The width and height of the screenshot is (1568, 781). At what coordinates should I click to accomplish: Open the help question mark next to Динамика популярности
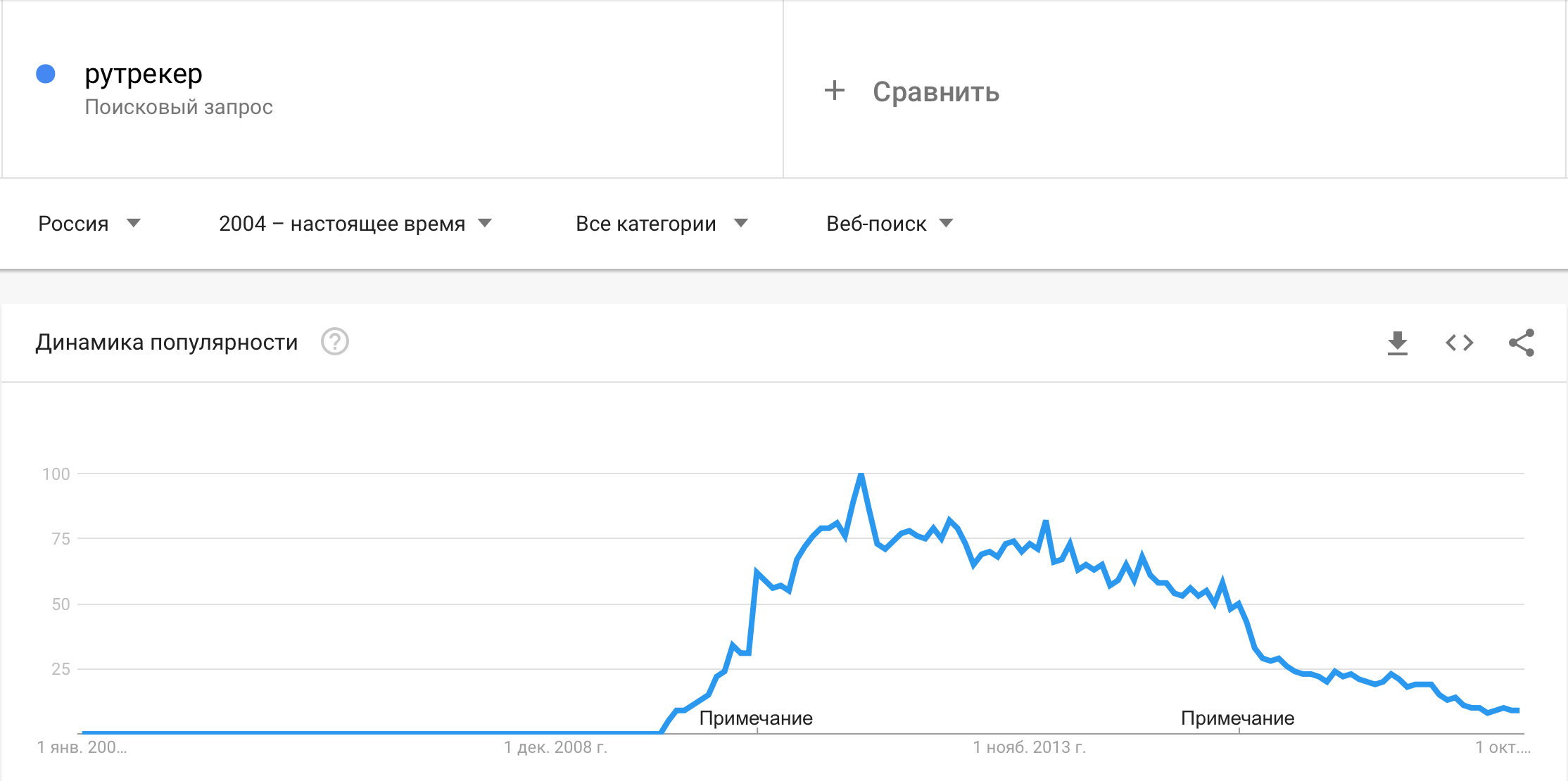[x=335, y=342]
